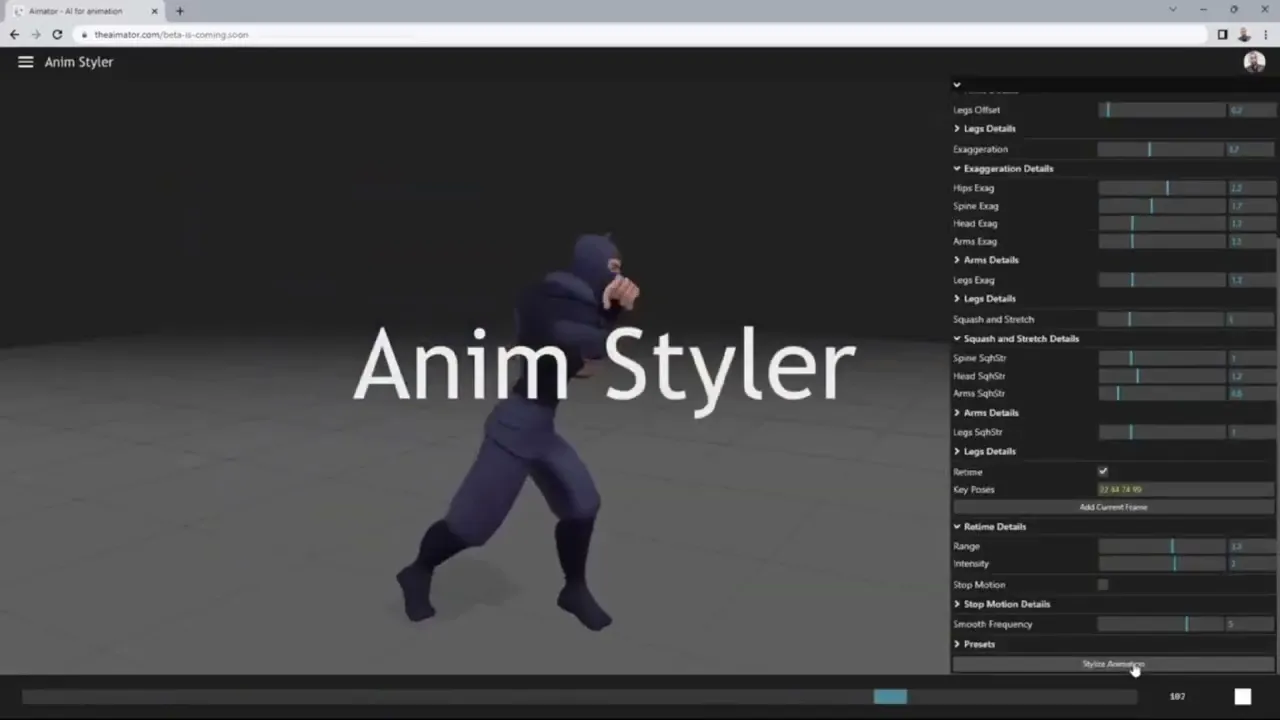1280x720 pixels.
Task: Click the Stylize Animation button
Action: (1113, 664)
